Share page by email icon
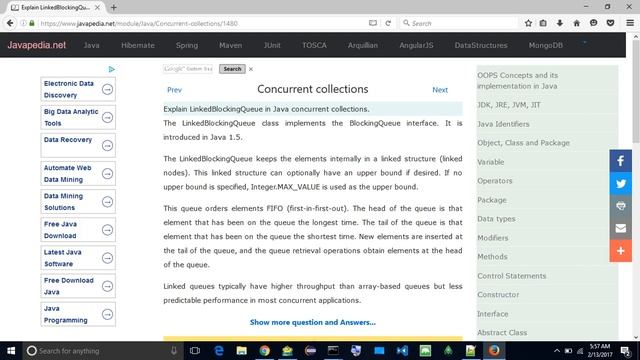640x360 pixels. [620, 228]
